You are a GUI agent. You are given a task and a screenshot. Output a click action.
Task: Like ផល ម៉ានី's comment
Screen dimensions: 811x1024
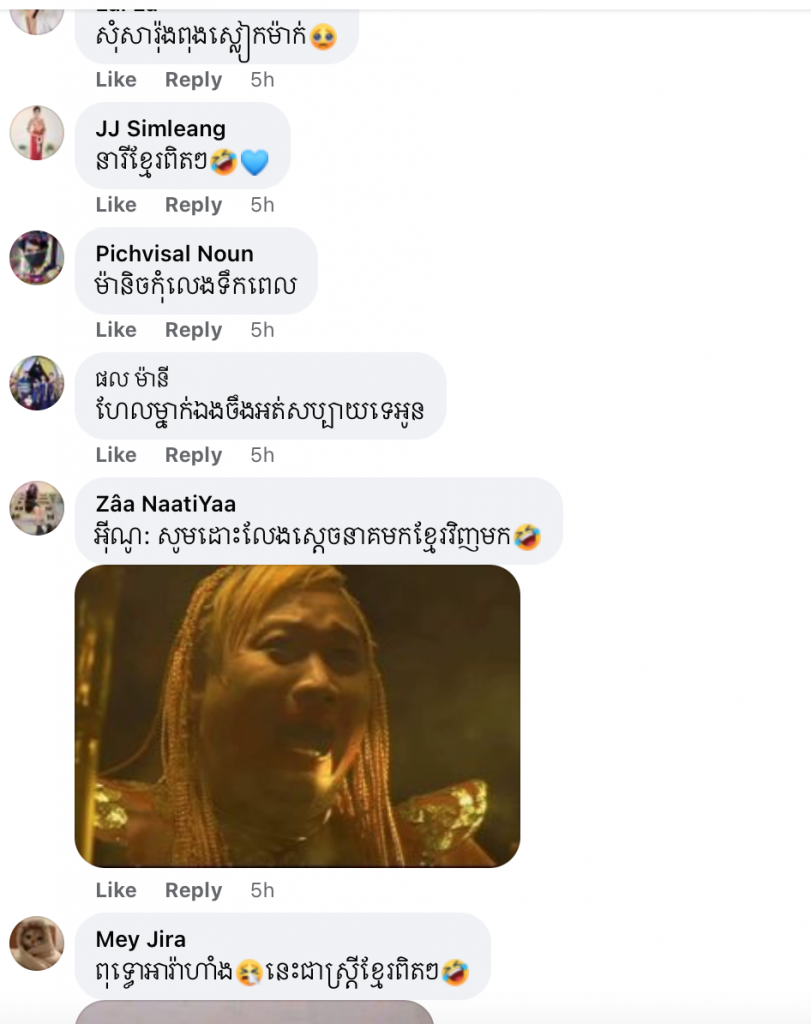click(116, 455)
